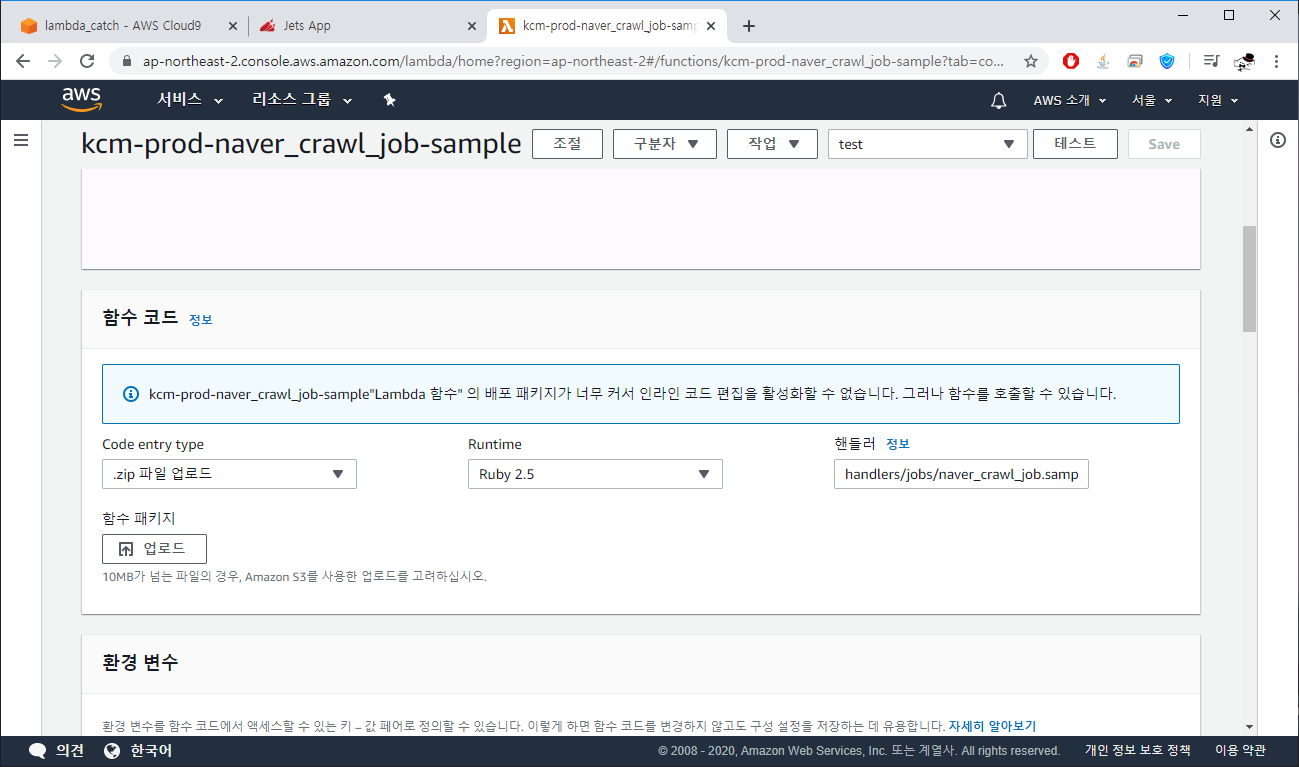Click the kcm-prod-naver_crawl_job-sample function title

pos(301,144)
